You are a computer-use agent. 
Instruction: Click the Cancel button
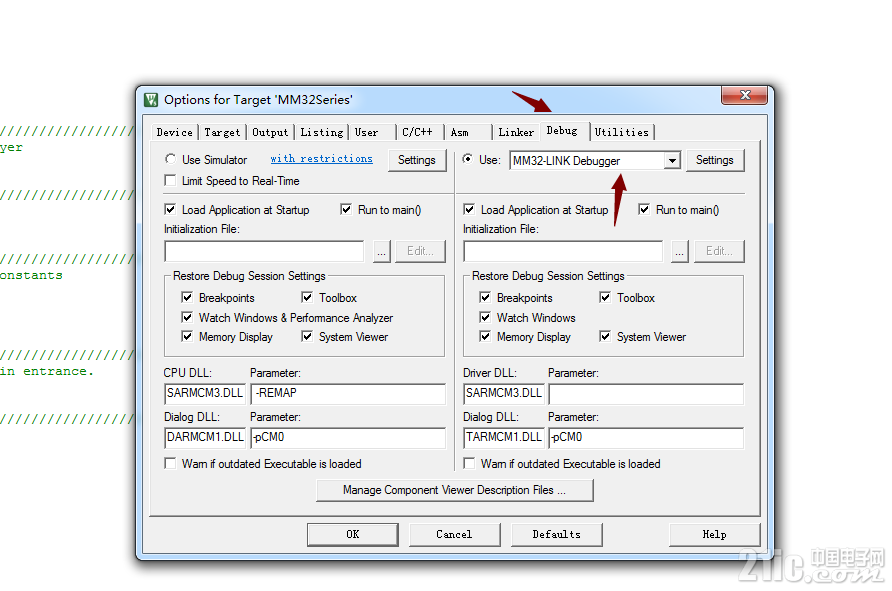click(x=454, y=535)
